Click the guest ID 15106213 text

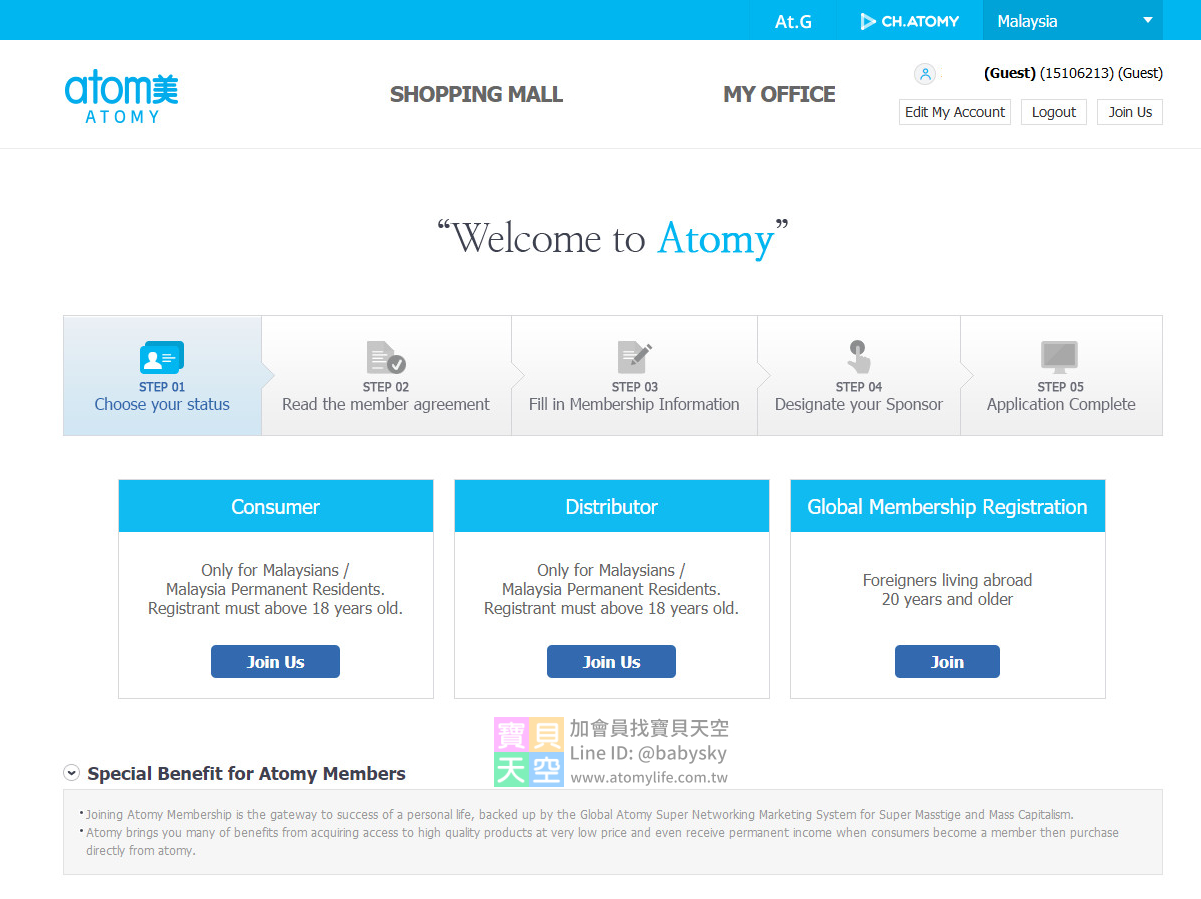(x=1077, y=73)
